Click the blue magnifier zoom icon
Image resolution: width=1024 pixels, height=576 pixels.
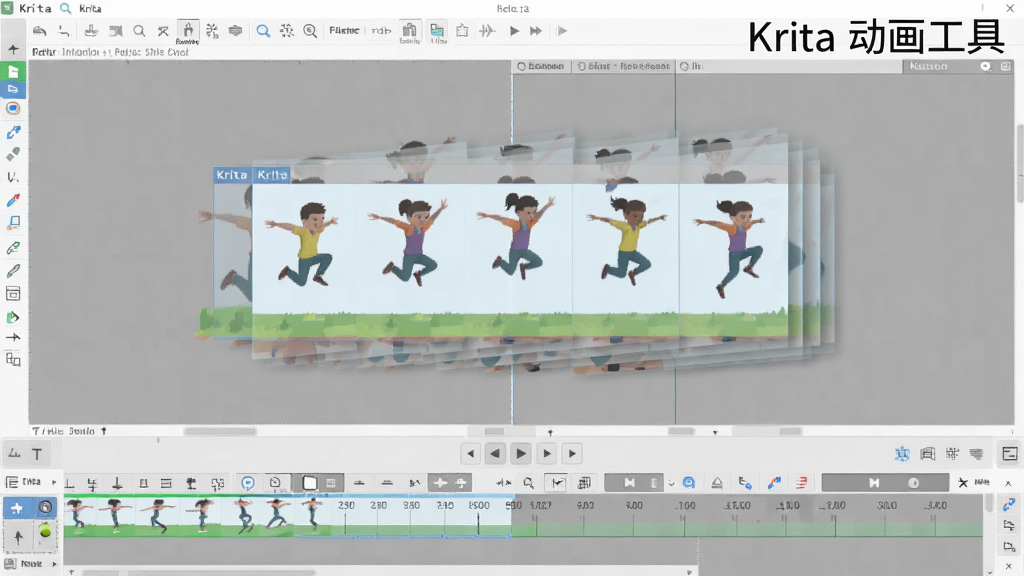263,31
